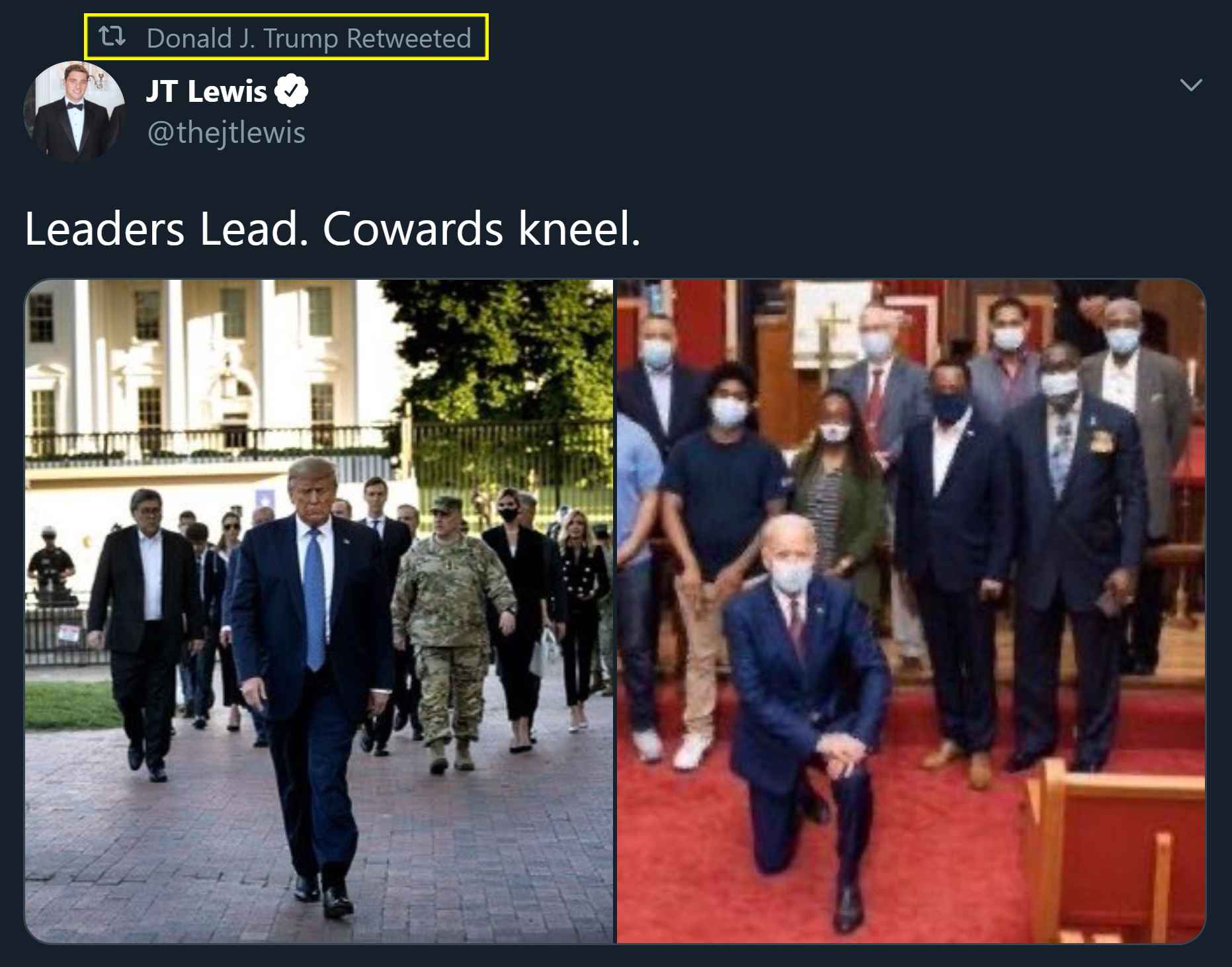1232x967 pixels.
Task: Click the verified checkmark badge
Action: coord(291,91)
